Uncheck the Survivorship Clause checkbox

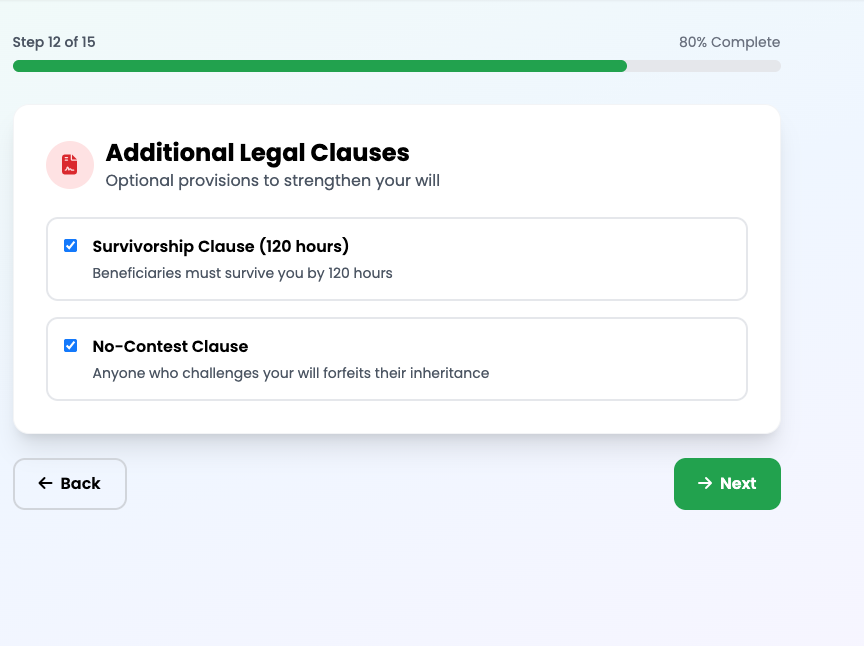coord(71,246)
